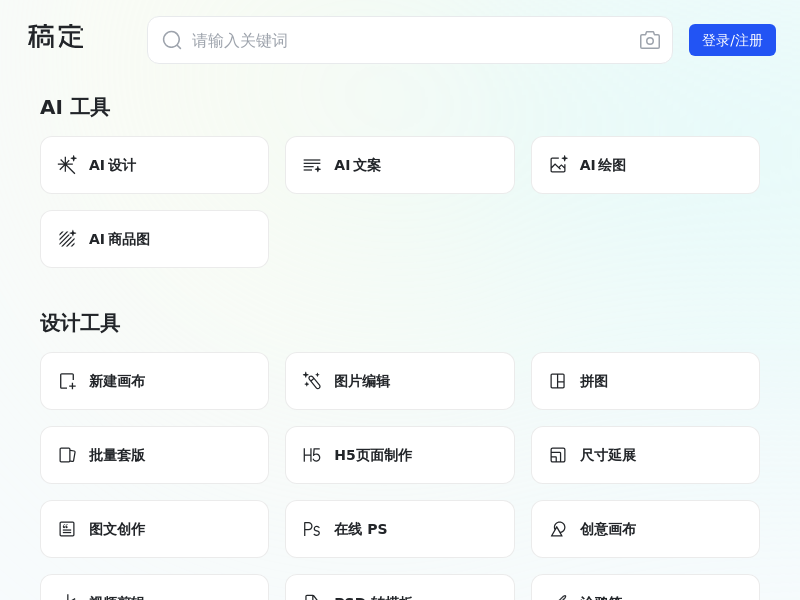Select the 拼图 collage tool
800x600 pixels.
(645, 381)
